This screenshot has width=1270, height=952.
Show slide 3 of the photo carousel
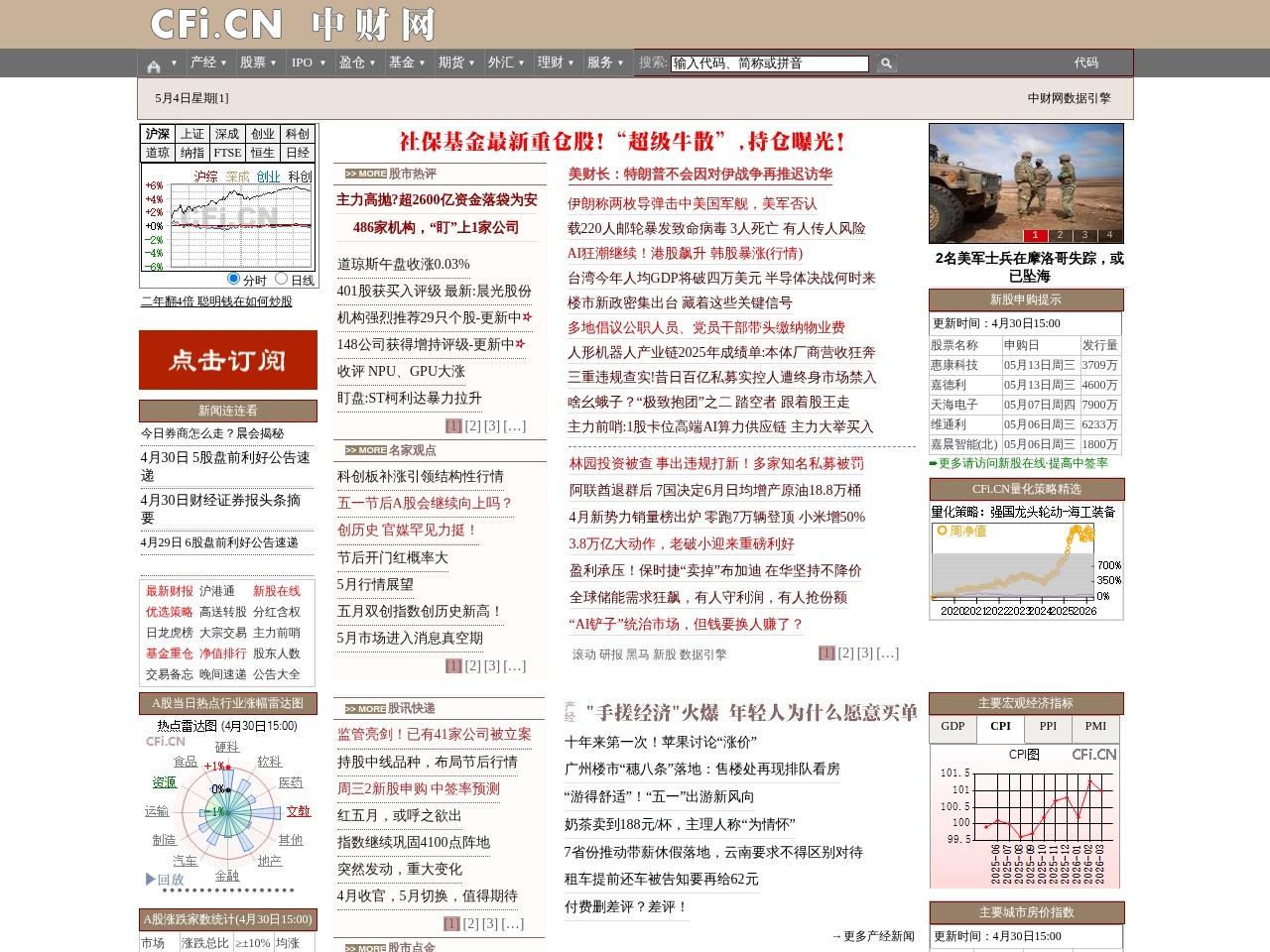click(1084, 236)
